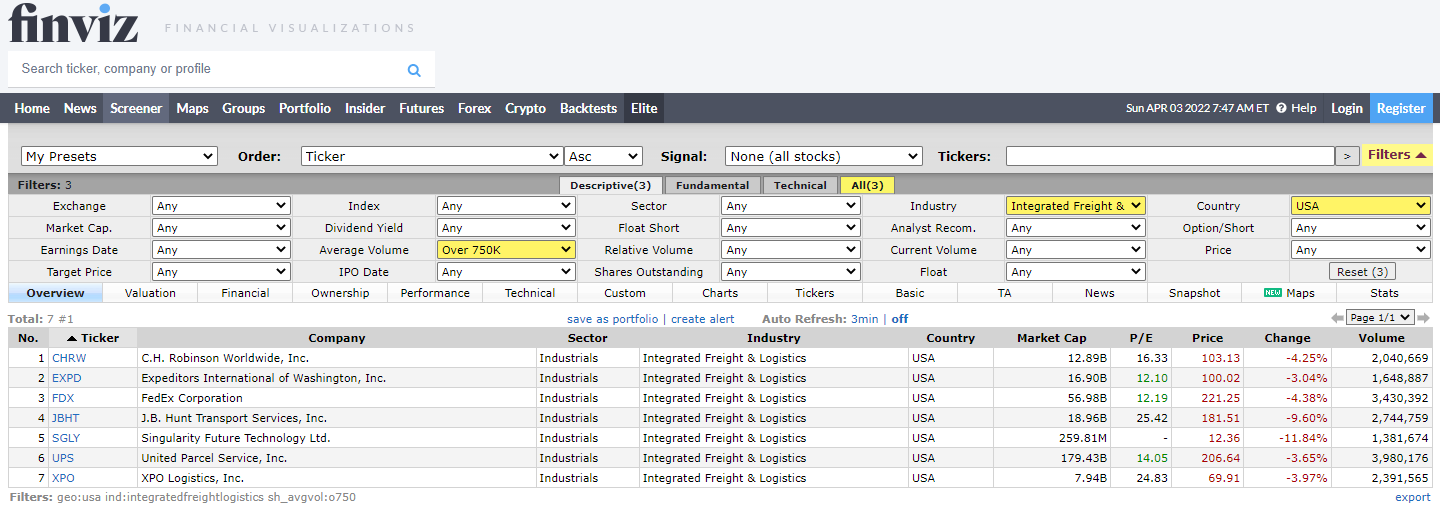Click the next page arrow icon
Viewport: 1440px width, 506px height.
click(1424, 318)
